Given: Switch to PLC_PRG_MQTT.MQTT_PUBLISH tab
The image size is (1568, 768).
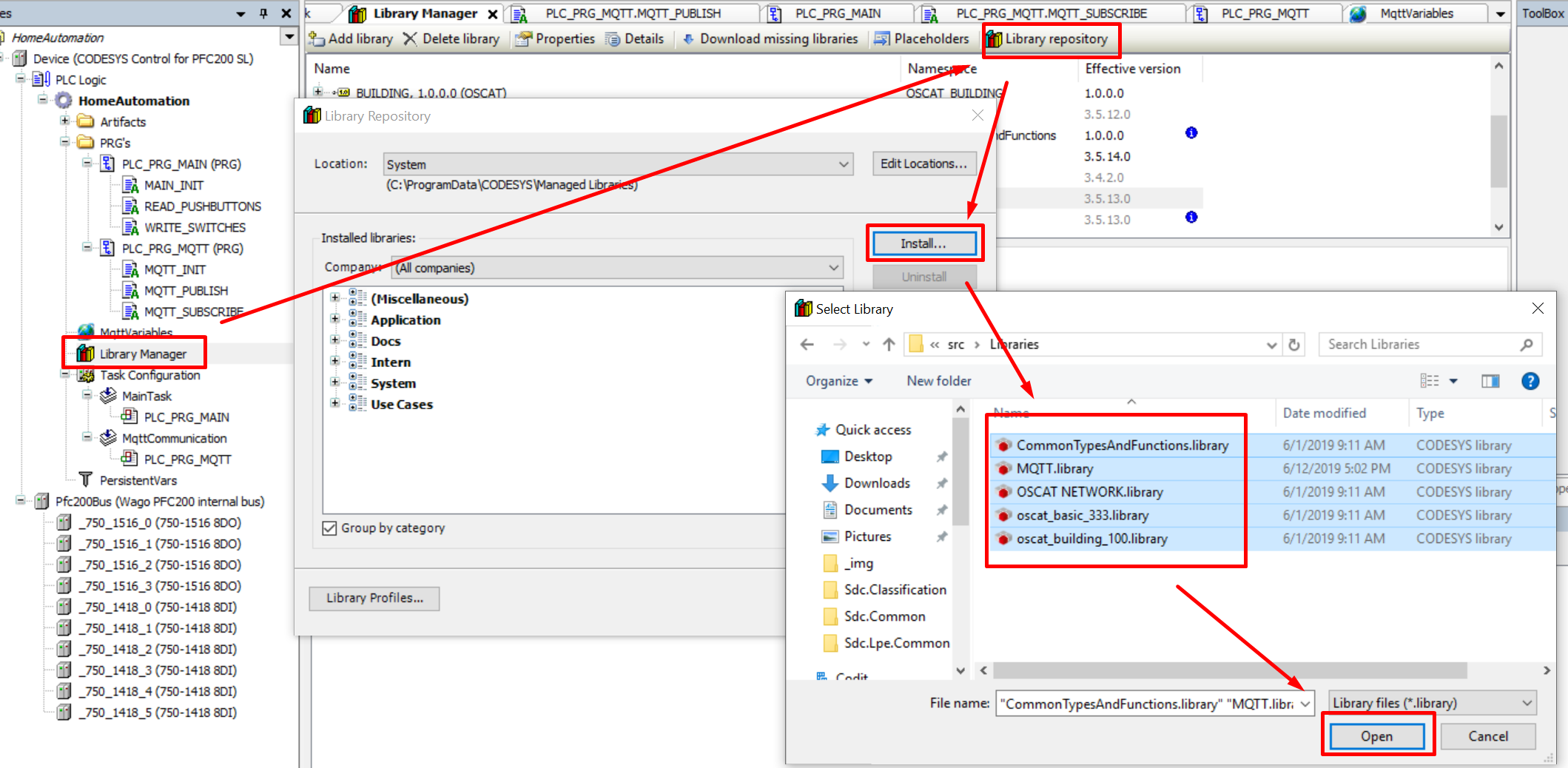Looking at the screenshot, I should pyautogui.click(x=633, y=13).
